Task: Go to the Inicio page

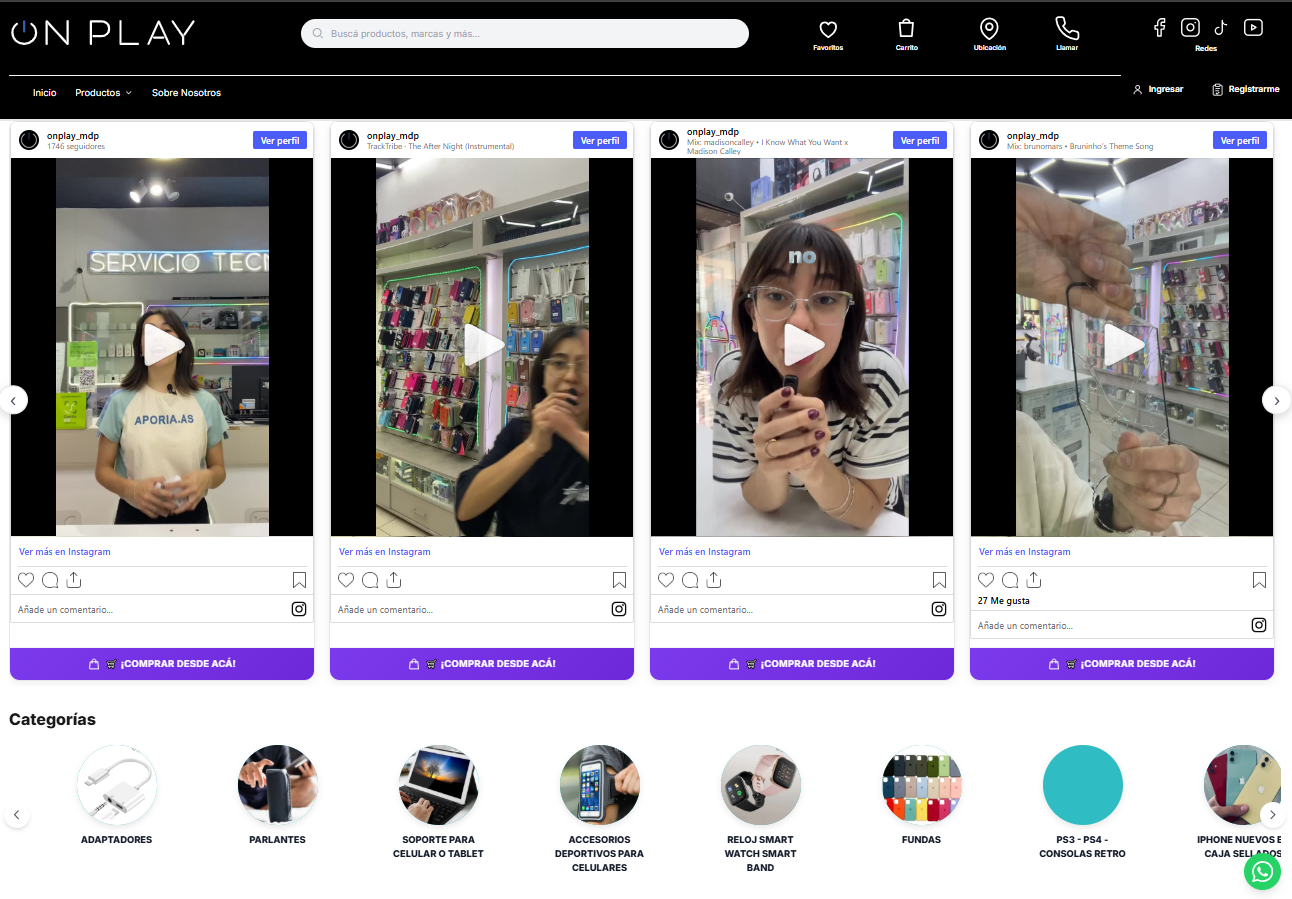Action: coord(44,93)
